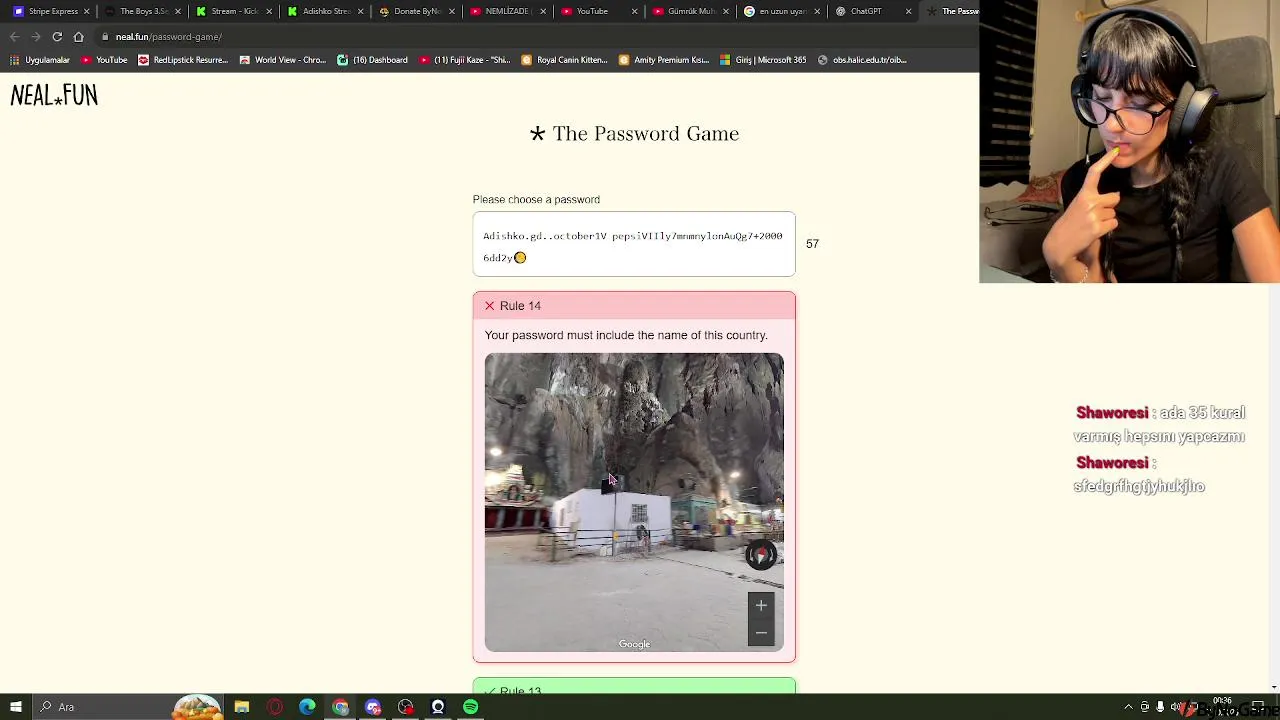
Task: Switch to The Boys browser tab
Action: pos(143,11)
